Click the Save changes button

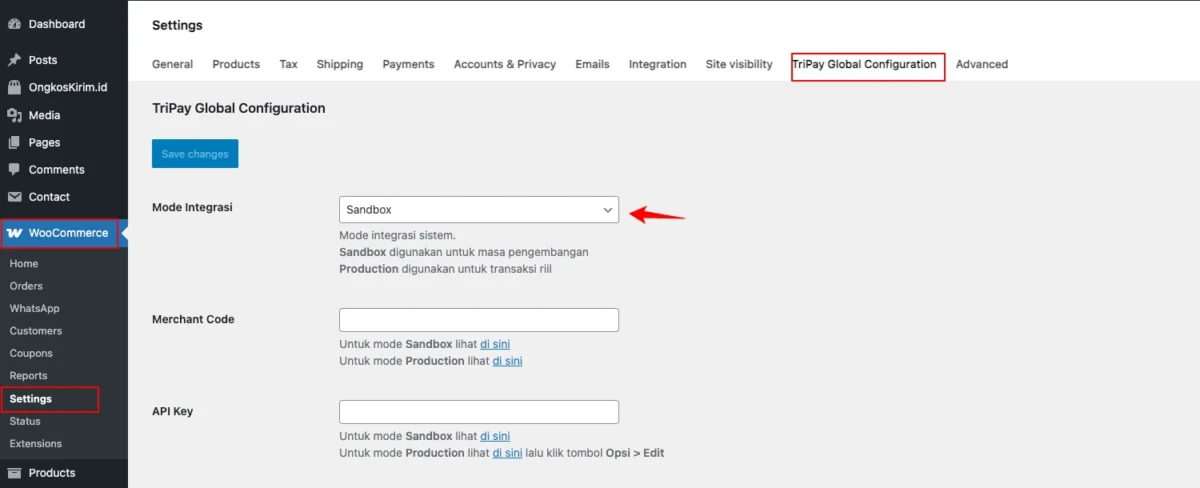[x=195, y=154]
